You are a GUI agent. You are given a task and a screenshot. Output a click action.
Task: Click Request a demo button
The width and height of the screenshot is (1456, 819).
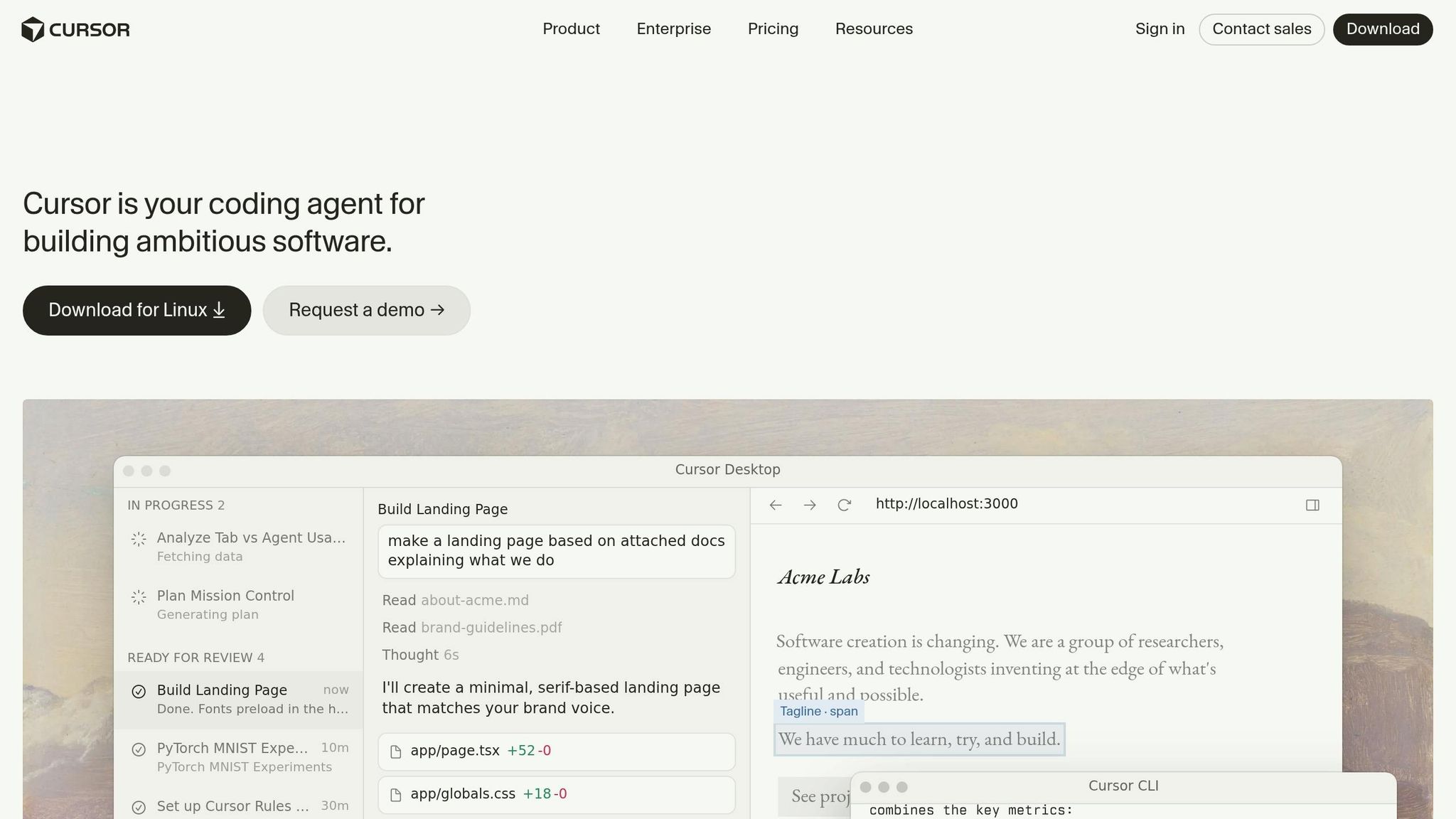pyautogui.click(x=366, y=311)
